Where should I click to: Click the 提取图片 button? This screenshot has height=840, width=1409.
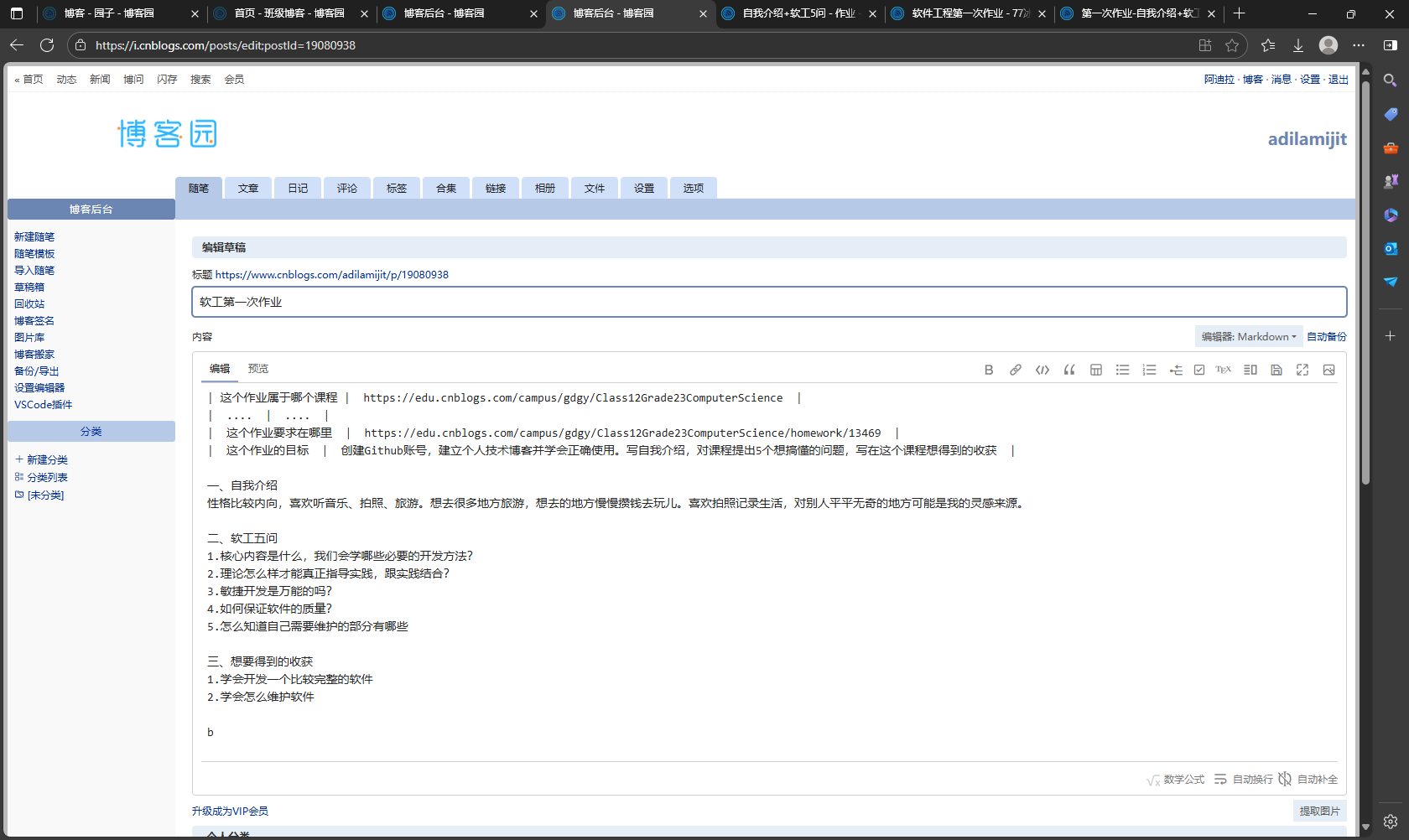[1320, 811]
